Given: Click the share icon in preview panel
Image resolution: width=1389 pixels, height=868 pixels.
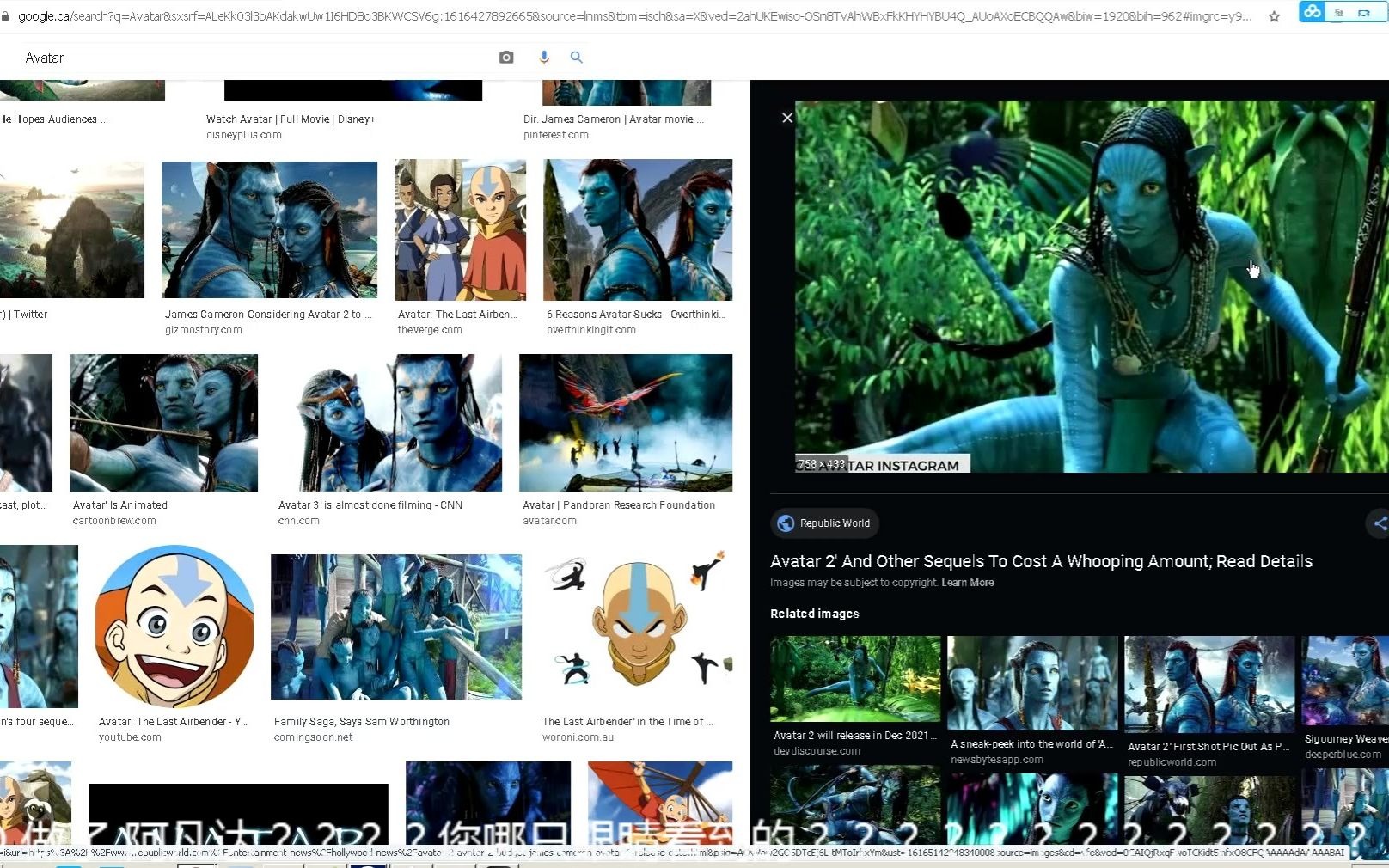Looking at the screenshot, I should [1379, 523].
